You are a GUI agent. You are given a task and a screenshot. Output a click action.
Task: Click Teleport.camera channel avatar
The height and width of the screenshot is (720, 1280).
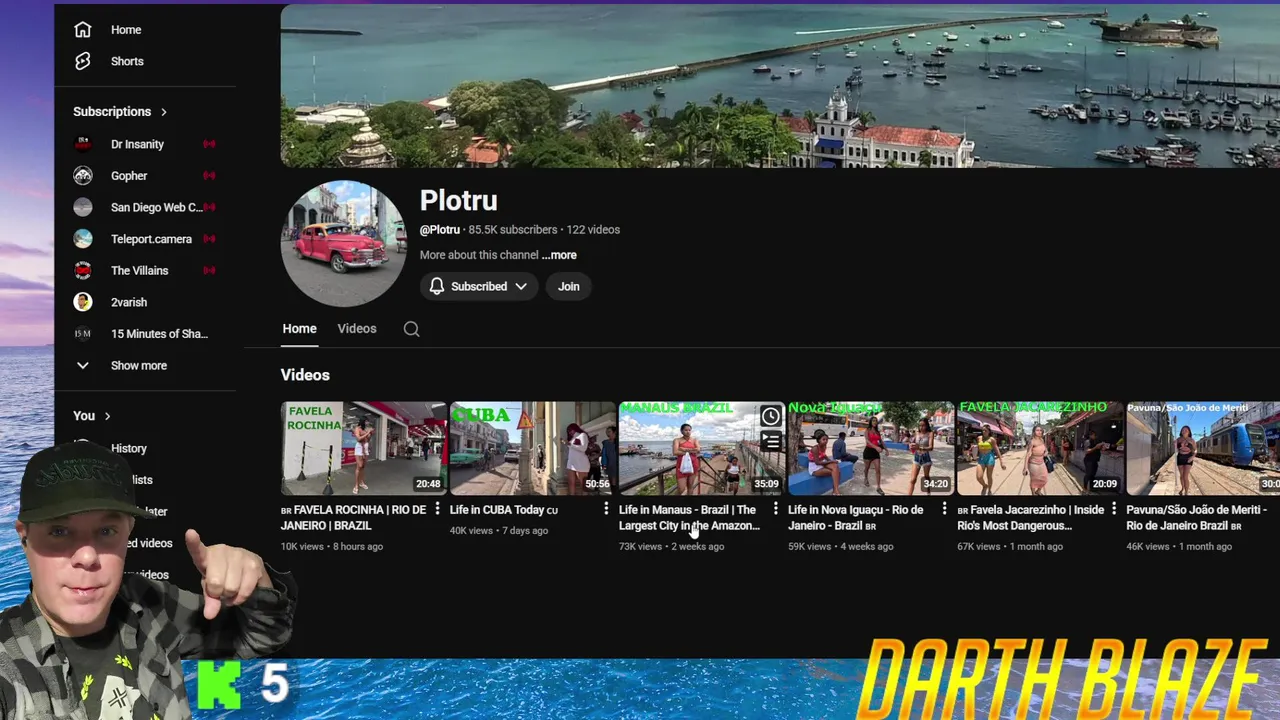coord(83,239)
